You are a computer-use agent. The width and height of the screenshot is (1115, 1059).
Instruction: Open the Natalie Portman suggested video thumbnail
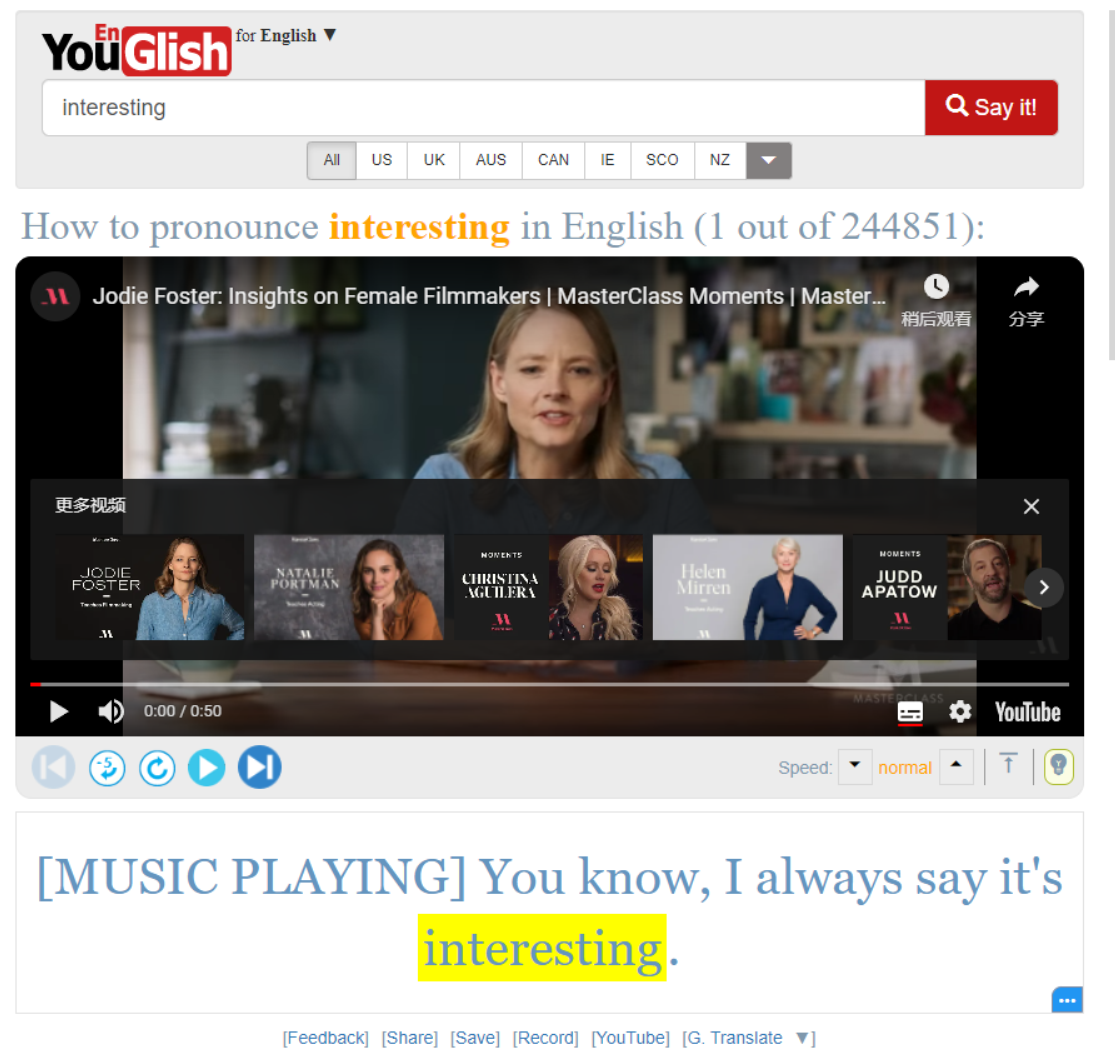point(349,587)
